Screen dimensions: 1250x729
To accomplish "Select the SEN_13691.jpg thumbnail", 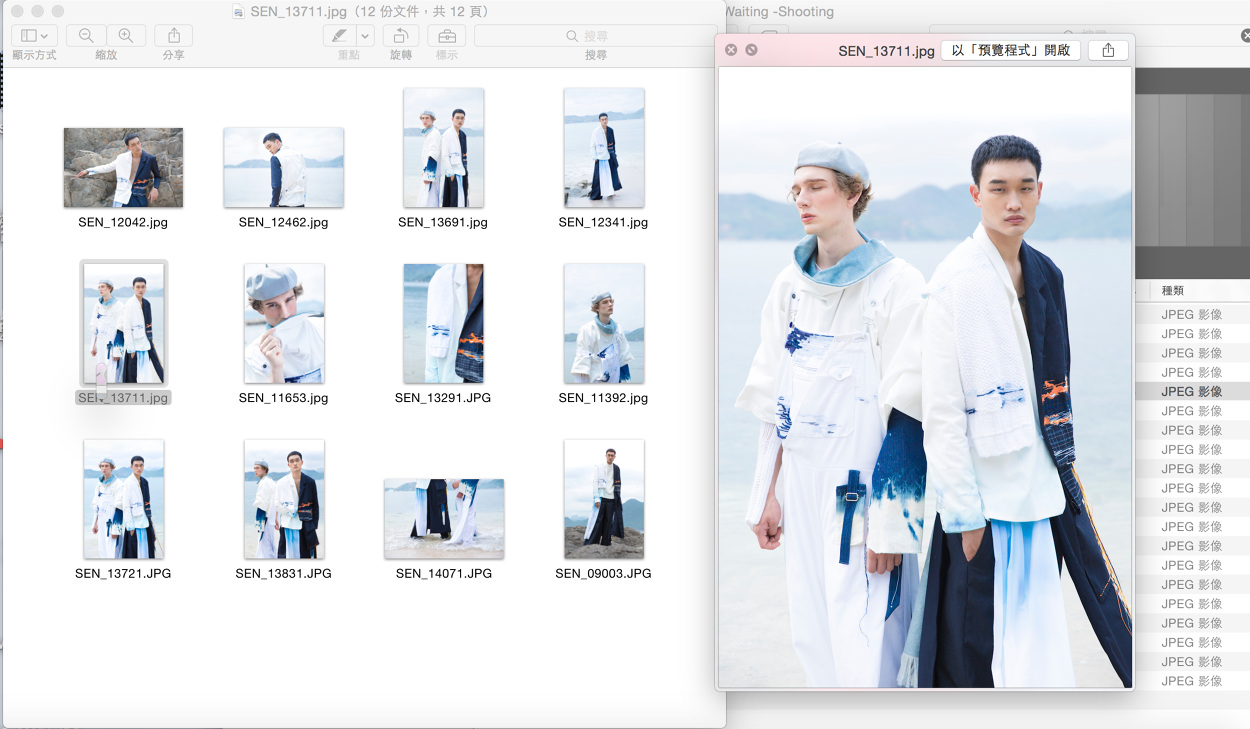I will pyautogui.click(x=444, y=148).
